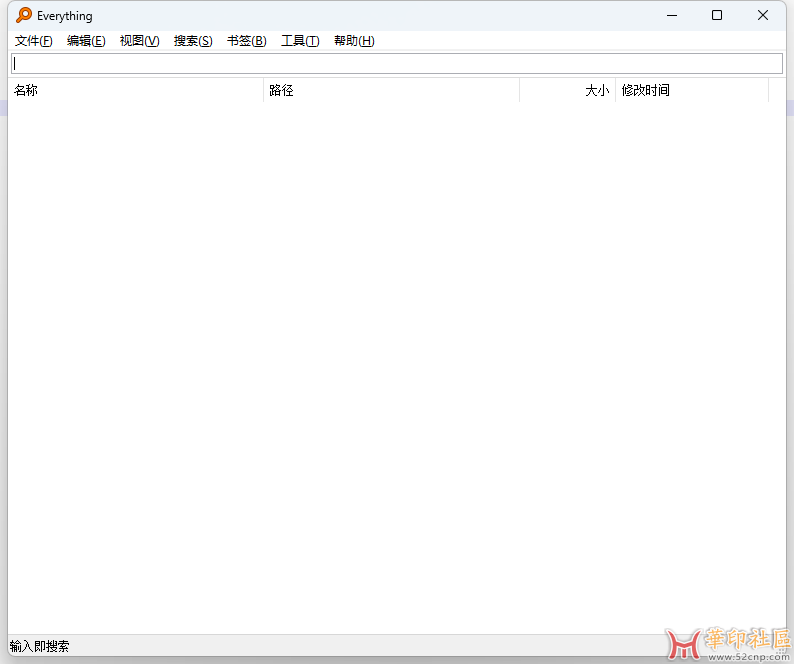Open the 文件(F) menu

(x=33, y=41)
